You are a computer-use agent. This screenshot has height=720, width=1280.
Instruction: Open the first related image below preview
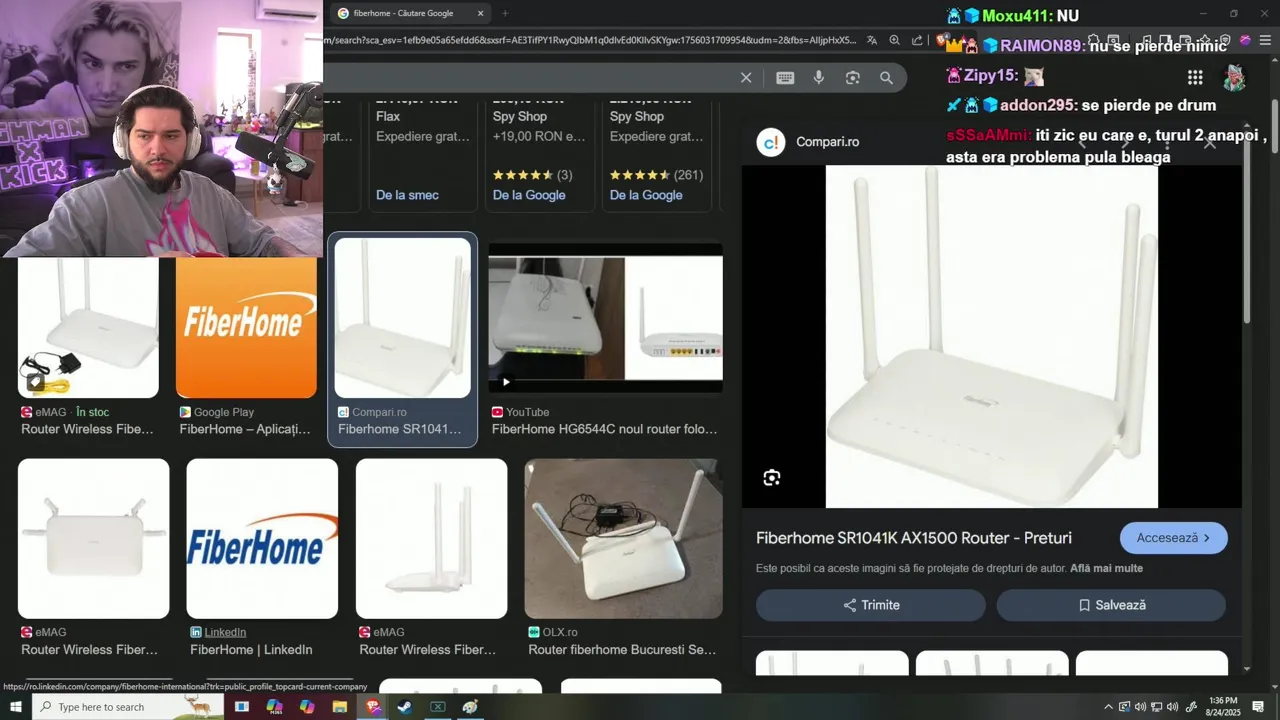(x=832, y=663)
